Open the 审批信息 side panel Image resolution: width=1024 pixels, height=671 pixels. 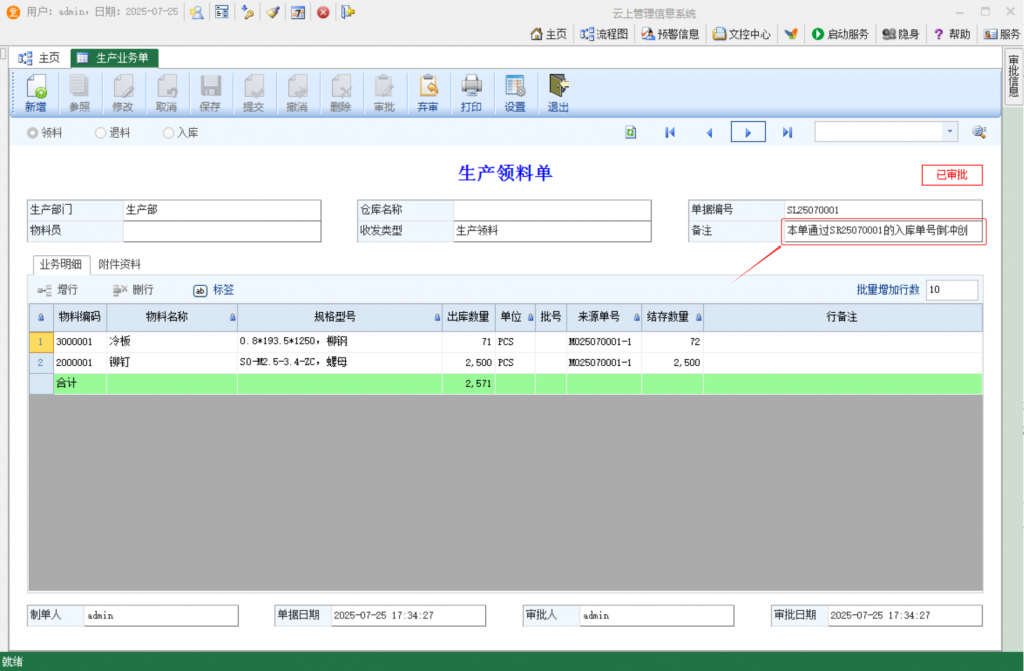coord(1014,76)
